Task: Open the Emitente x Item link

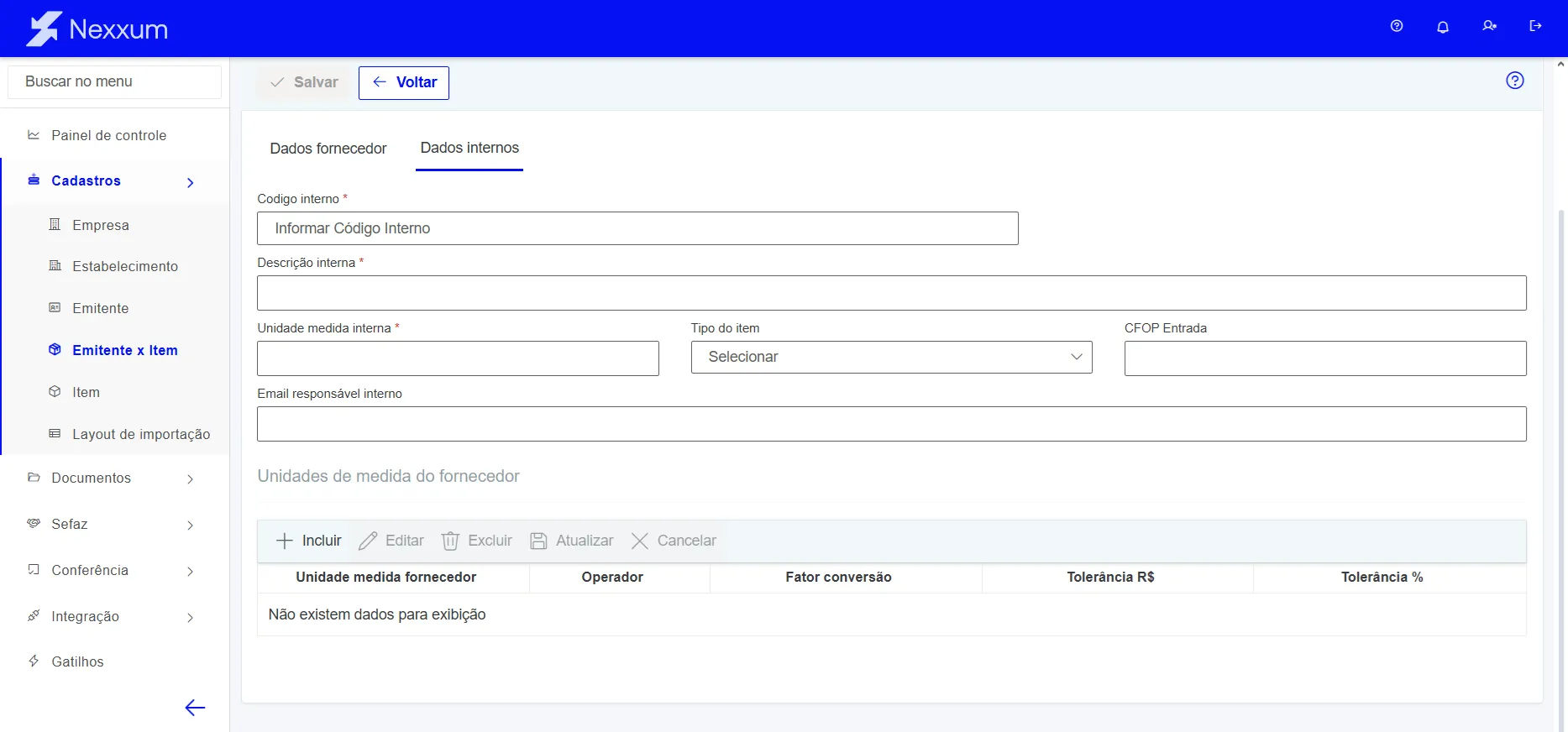Action: [125, 350]
